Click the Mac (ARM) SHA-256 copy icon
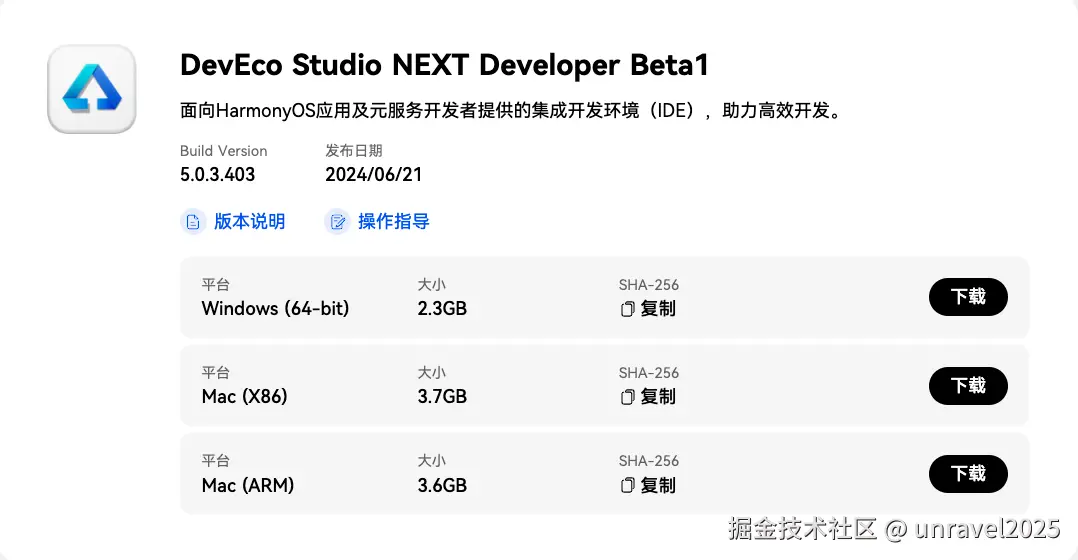The height and width of the screenshot is (560, 1078). tap(628, 485)
